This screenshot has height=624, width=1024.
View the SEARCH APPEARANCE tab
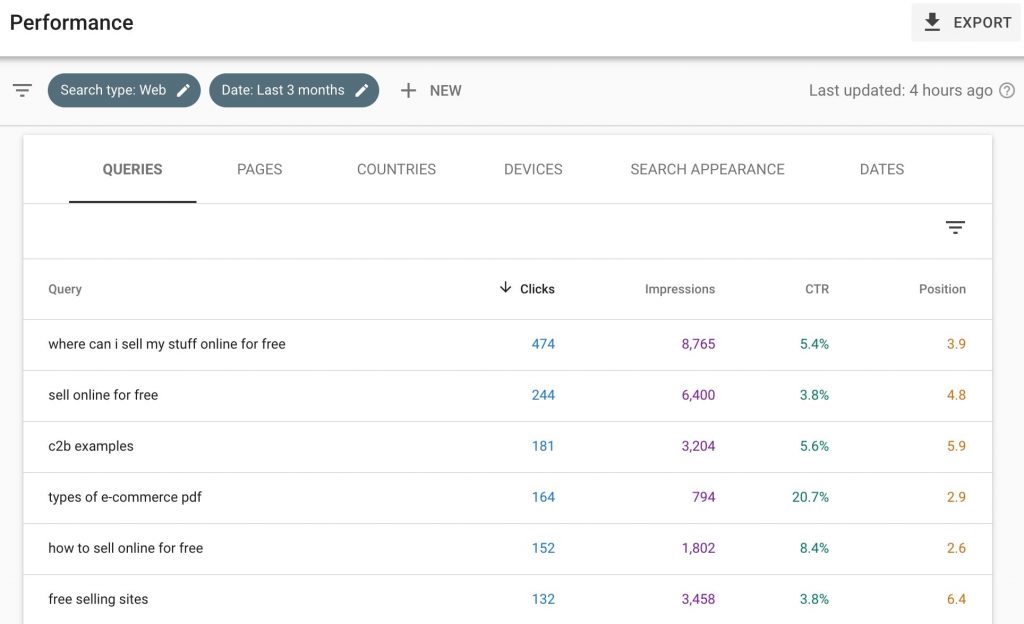[707, 169]
